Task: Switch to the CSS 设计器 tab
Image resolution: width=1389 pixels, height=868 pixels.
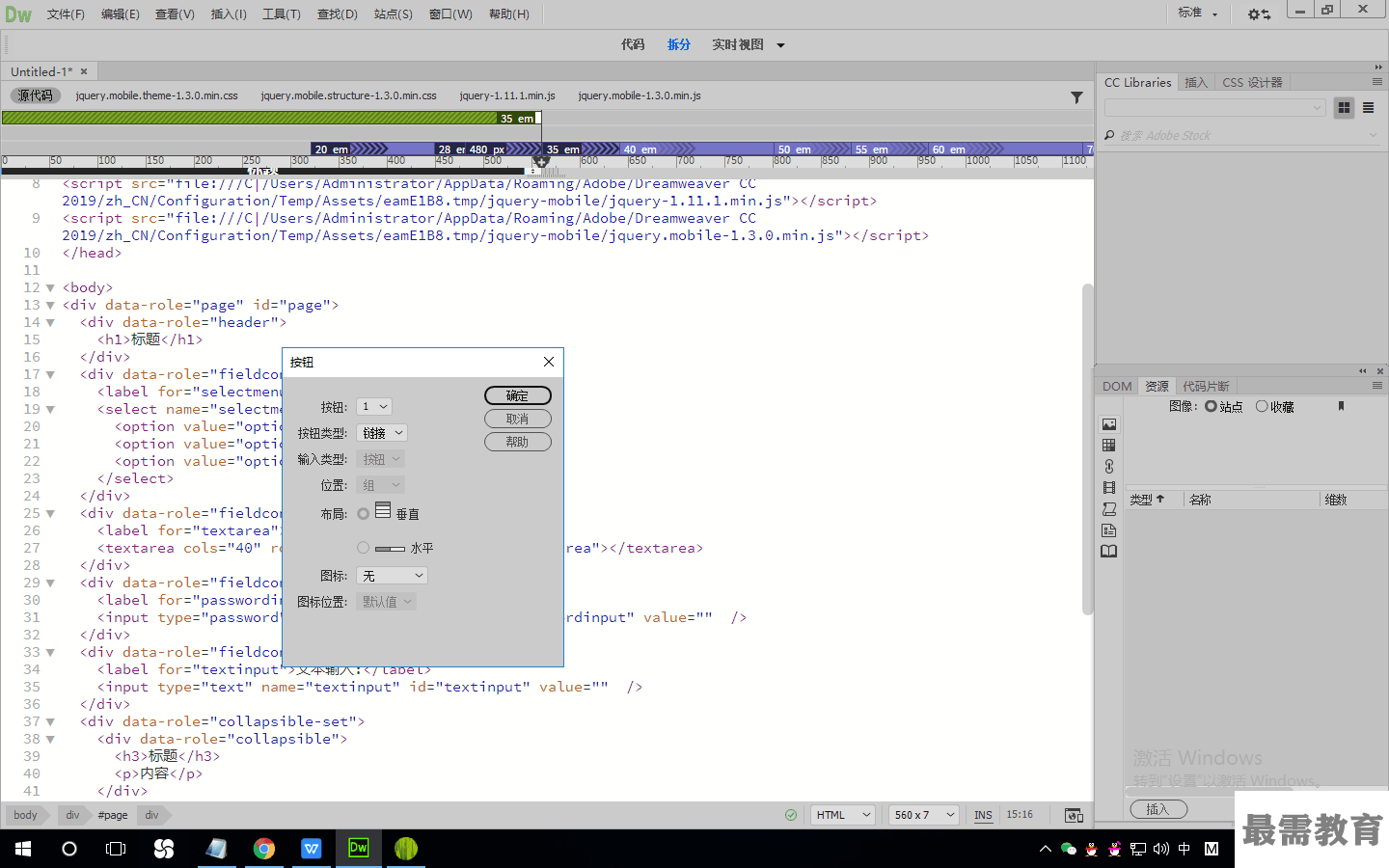Action: click(x=1252, y=83)
